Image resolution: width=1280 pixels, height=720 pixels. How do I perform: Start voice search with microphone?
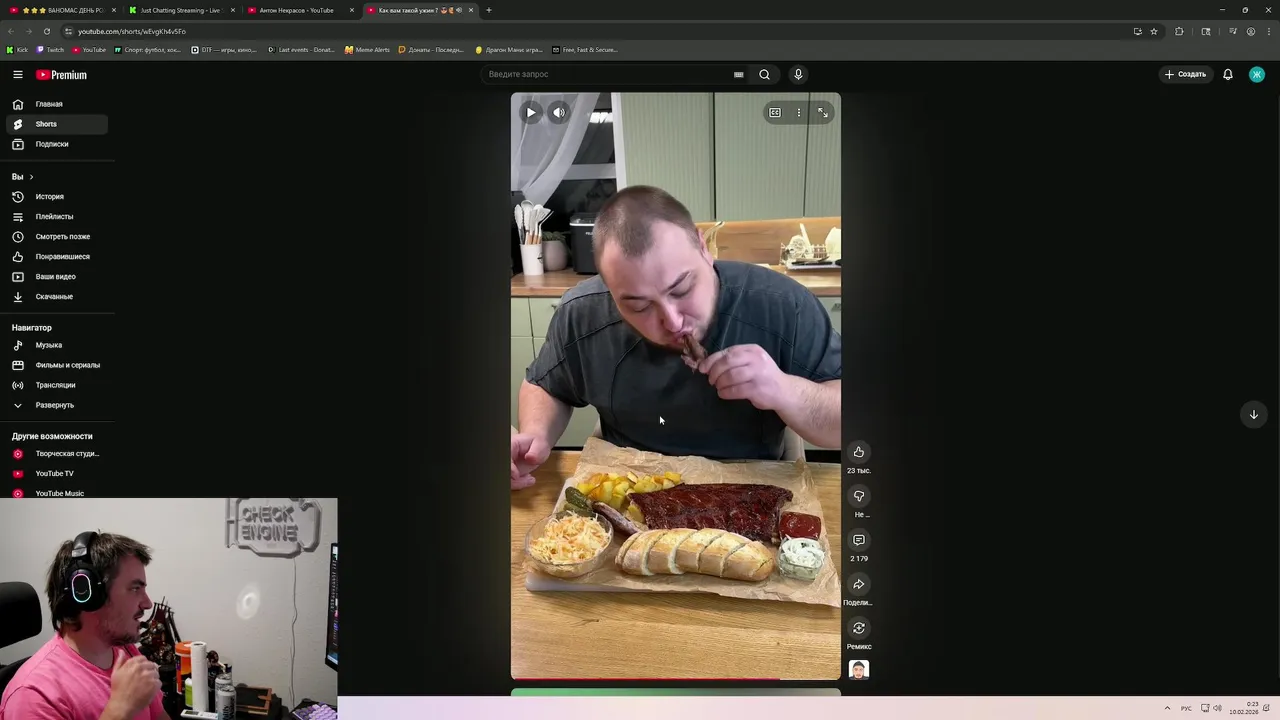click(x=798, y=74)
